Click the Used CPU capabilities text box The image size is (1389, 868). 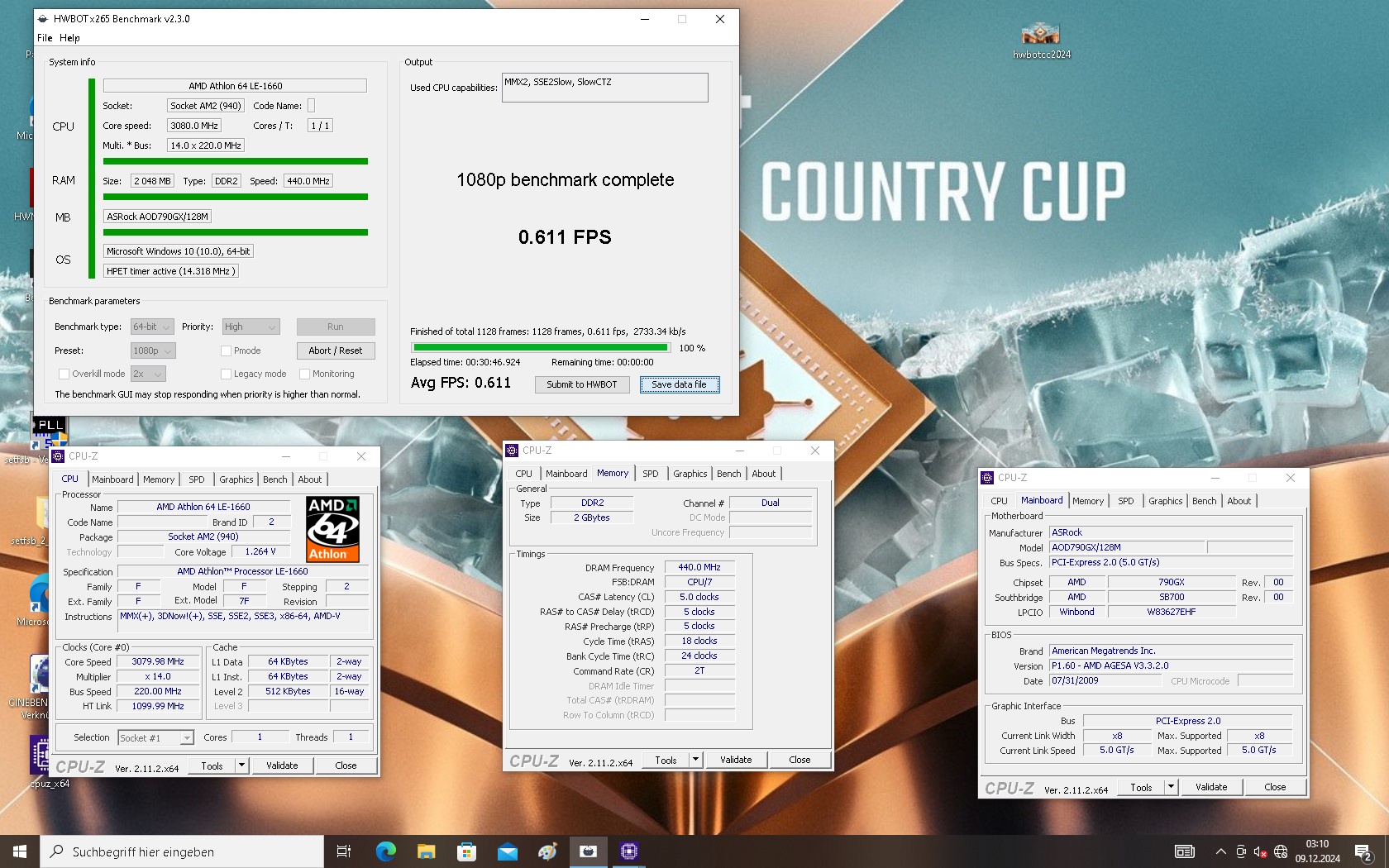pyautogui.click(x=605, y=88)
